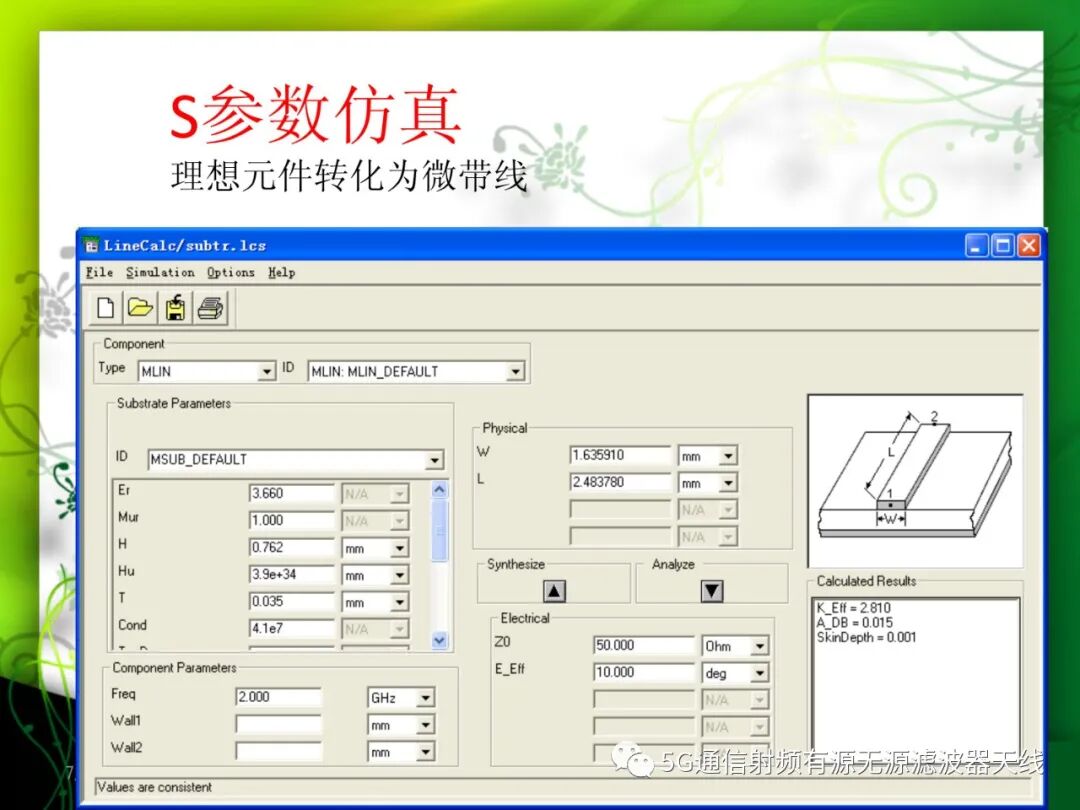Open the Freq GHz unit dropdown
The width and height of the screenshot is (1080, 810).
(x=426, y=698)
